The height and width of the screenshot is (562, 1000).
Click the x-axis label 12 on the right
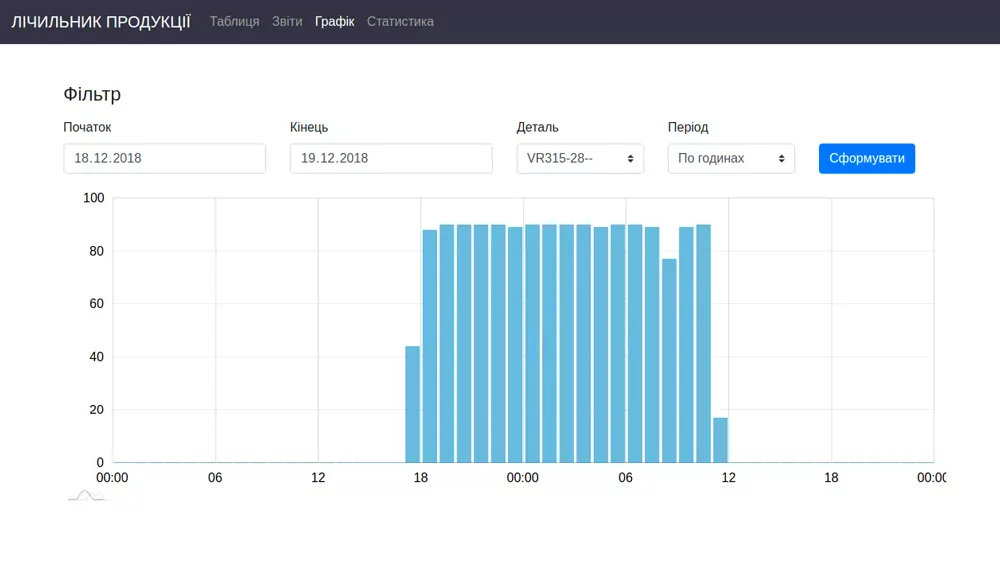click(x=728, y=478)
